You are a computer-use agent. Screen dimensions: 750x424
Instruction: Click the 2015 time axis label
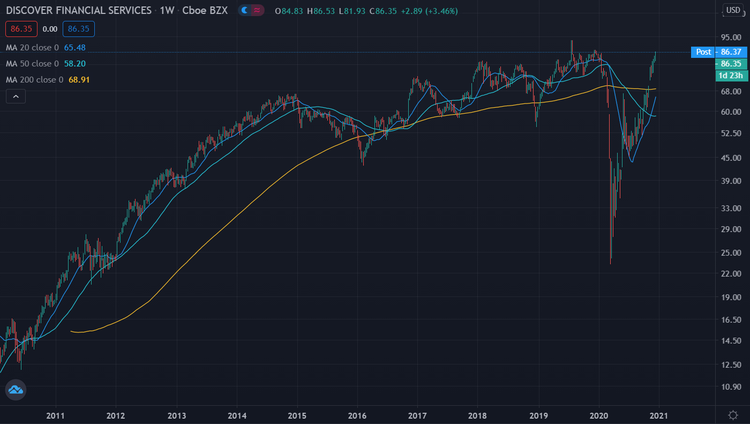tap(297, 415)
